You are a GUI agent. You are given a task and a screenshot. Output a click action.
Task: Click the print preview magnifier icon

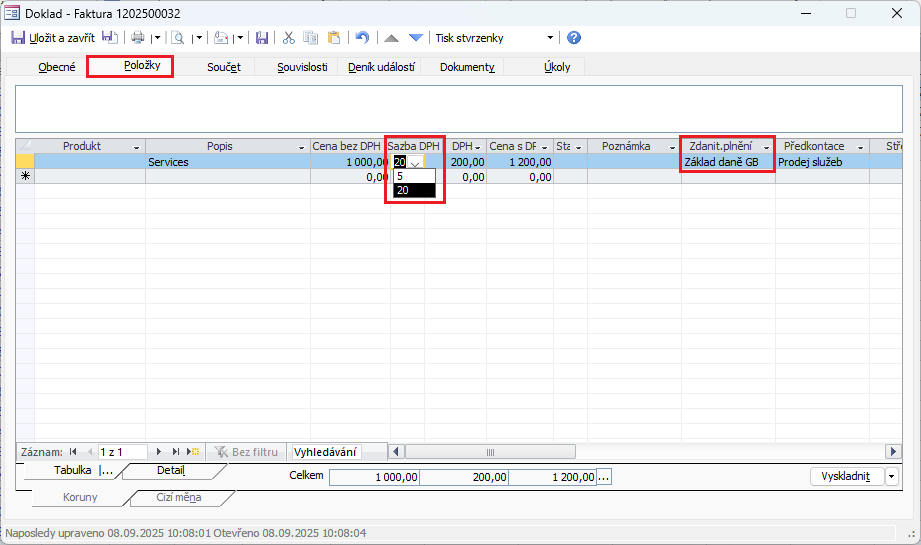tap(177, 38)
